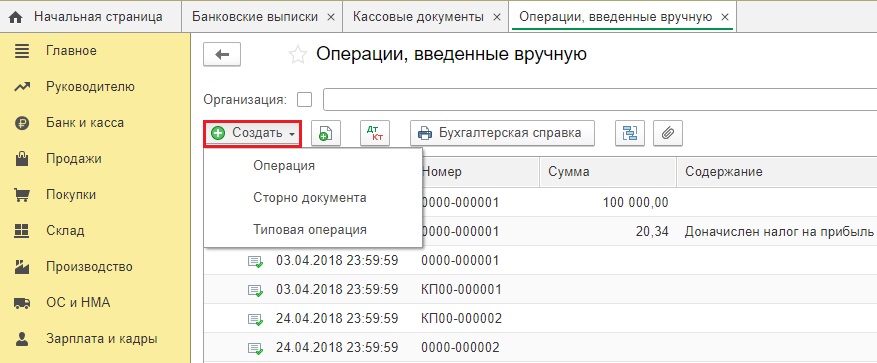Close the Кассовые документы tab
This screenshot has height=363, width=877.
(496, 17)
